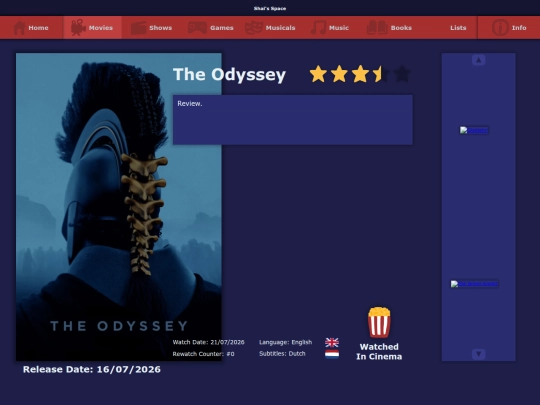Click the Rewatch Counter: #0 text
This screenshot has width=540, height=405.
coord(204,354)
